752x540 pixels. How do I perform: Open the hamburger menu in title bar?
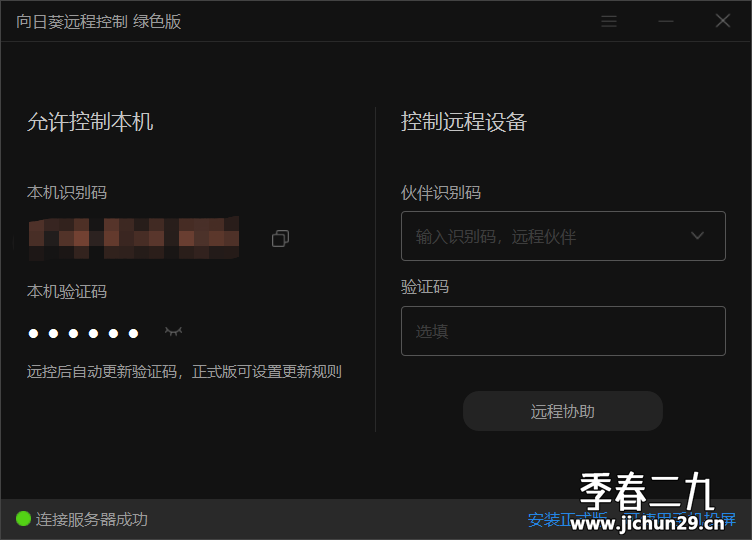(x=609, y=21)
